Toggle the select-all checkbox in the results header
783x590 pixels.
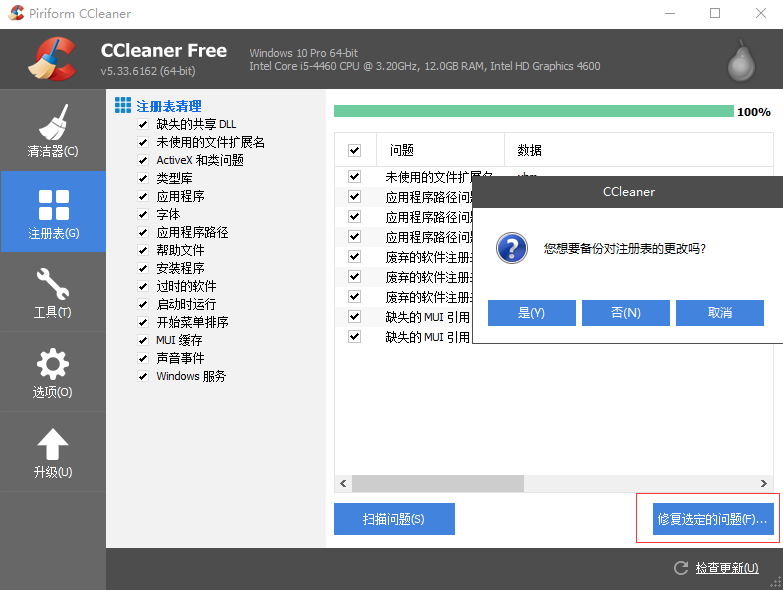point(355,150)
